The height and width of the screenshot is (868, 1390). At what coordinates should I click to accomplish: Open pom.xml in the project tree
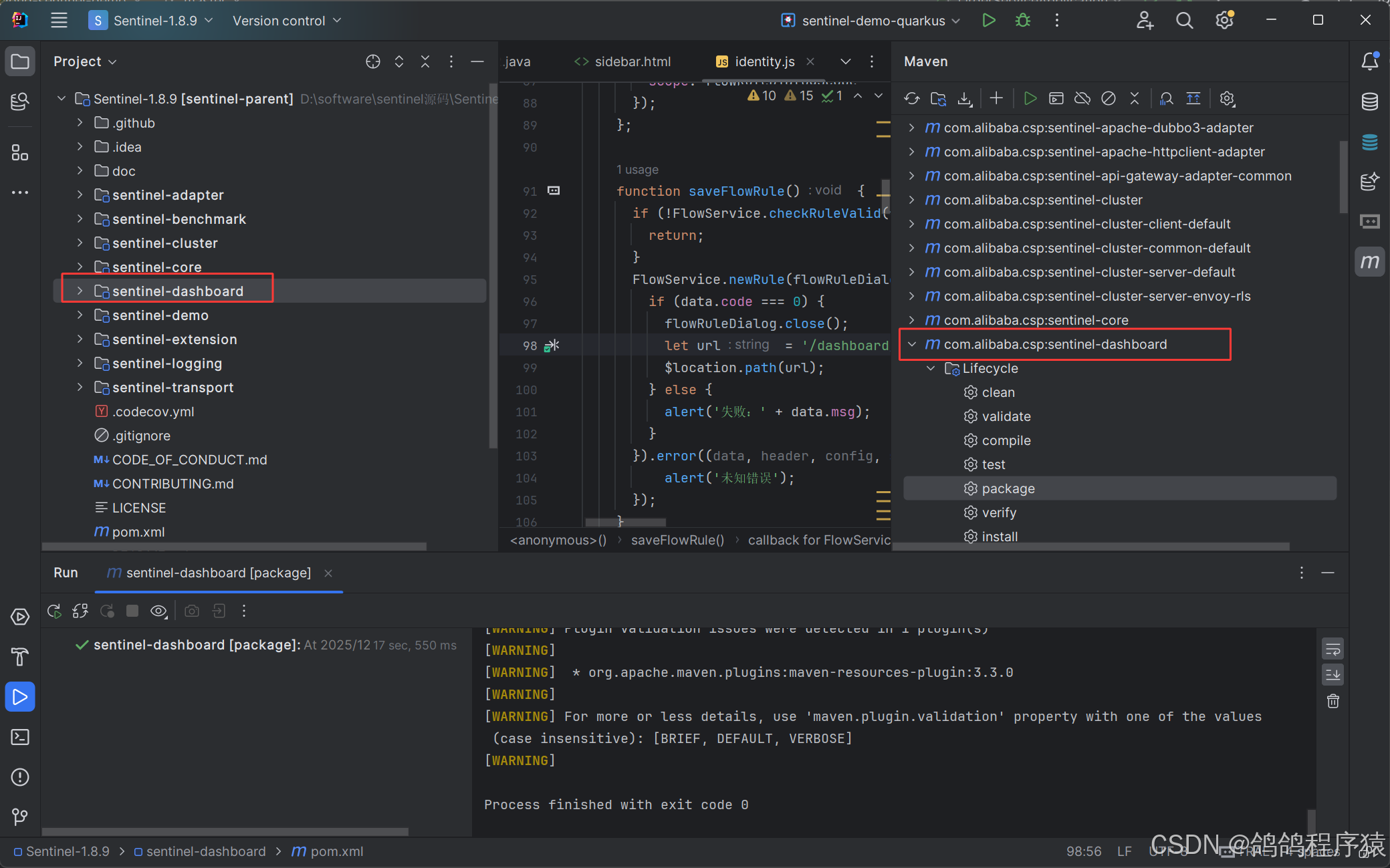tap(138, 532)
